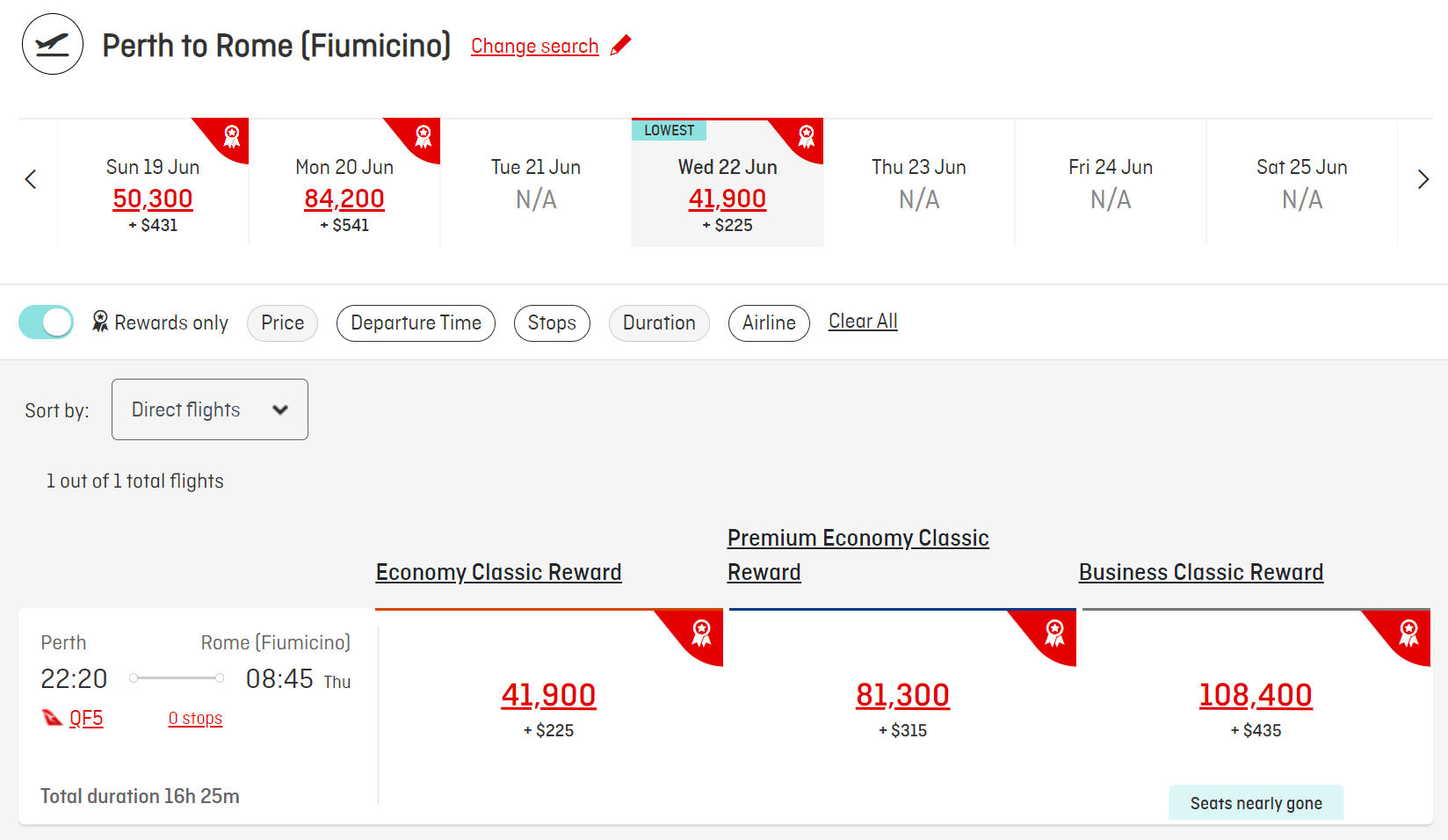The height and width of the screenshot is (840, 1448).
Task: Select the Mon 20 Jun date tab
Action: (344, 183)
